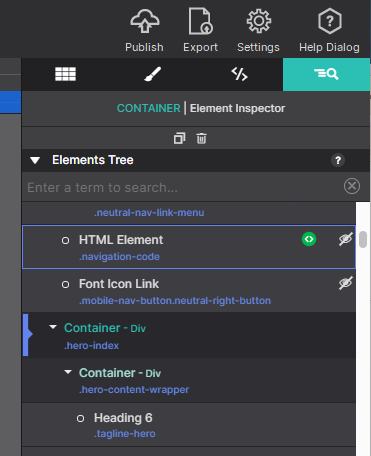This screenshot has height=456, width=371.
Task: Click the green code badge on HTML Element
Action: tap(309, 239)
